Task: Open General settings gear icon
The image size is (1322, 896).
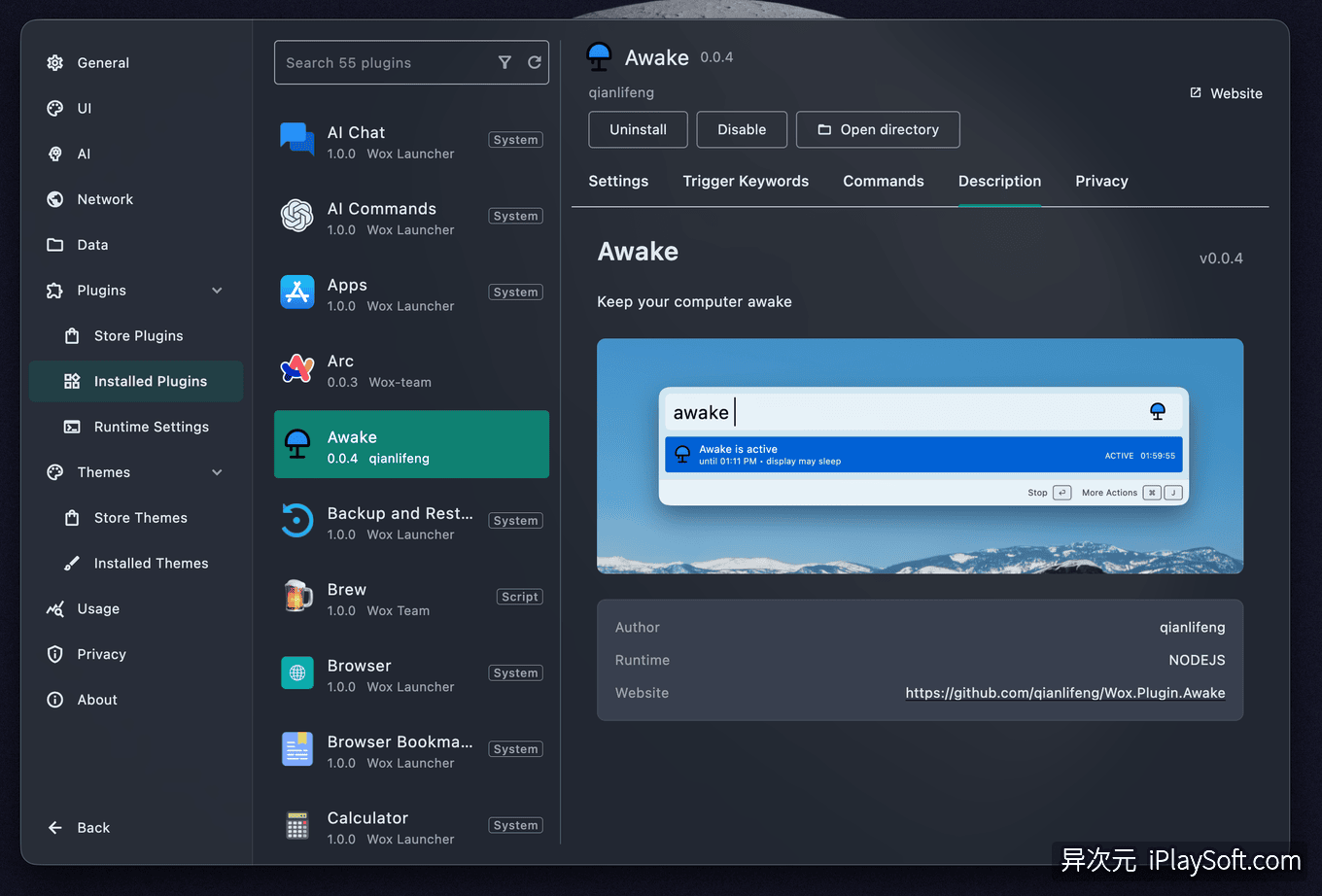Action: coord(55,63)
